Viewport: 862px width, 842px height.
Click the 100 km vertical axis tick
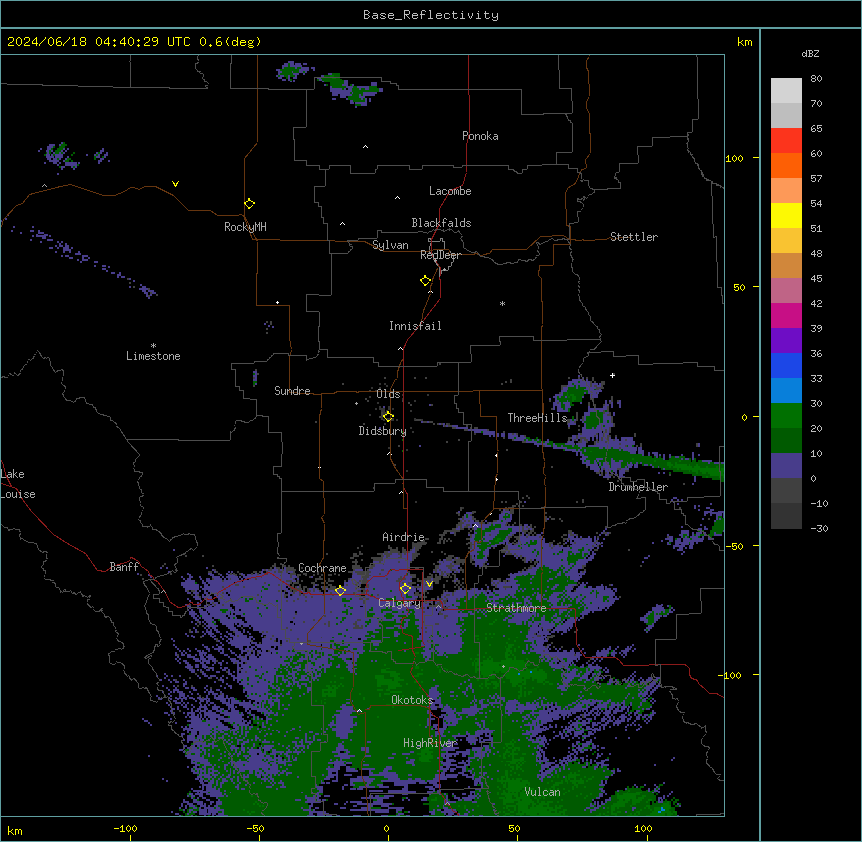[x=734, y=158]
